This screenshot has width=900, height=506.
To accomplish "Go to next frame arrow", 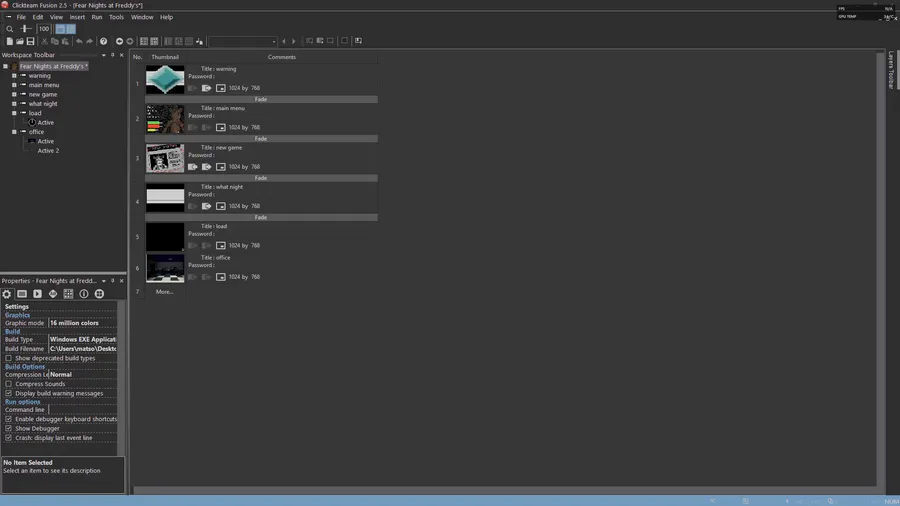I will (x=294, y=41).
